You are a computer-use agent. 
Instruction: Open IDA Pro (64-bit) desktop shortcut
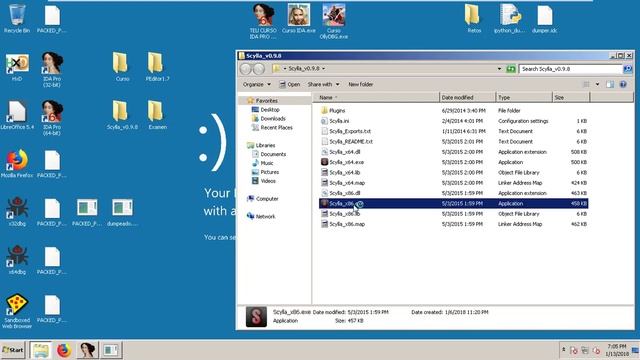click(52, 118)
